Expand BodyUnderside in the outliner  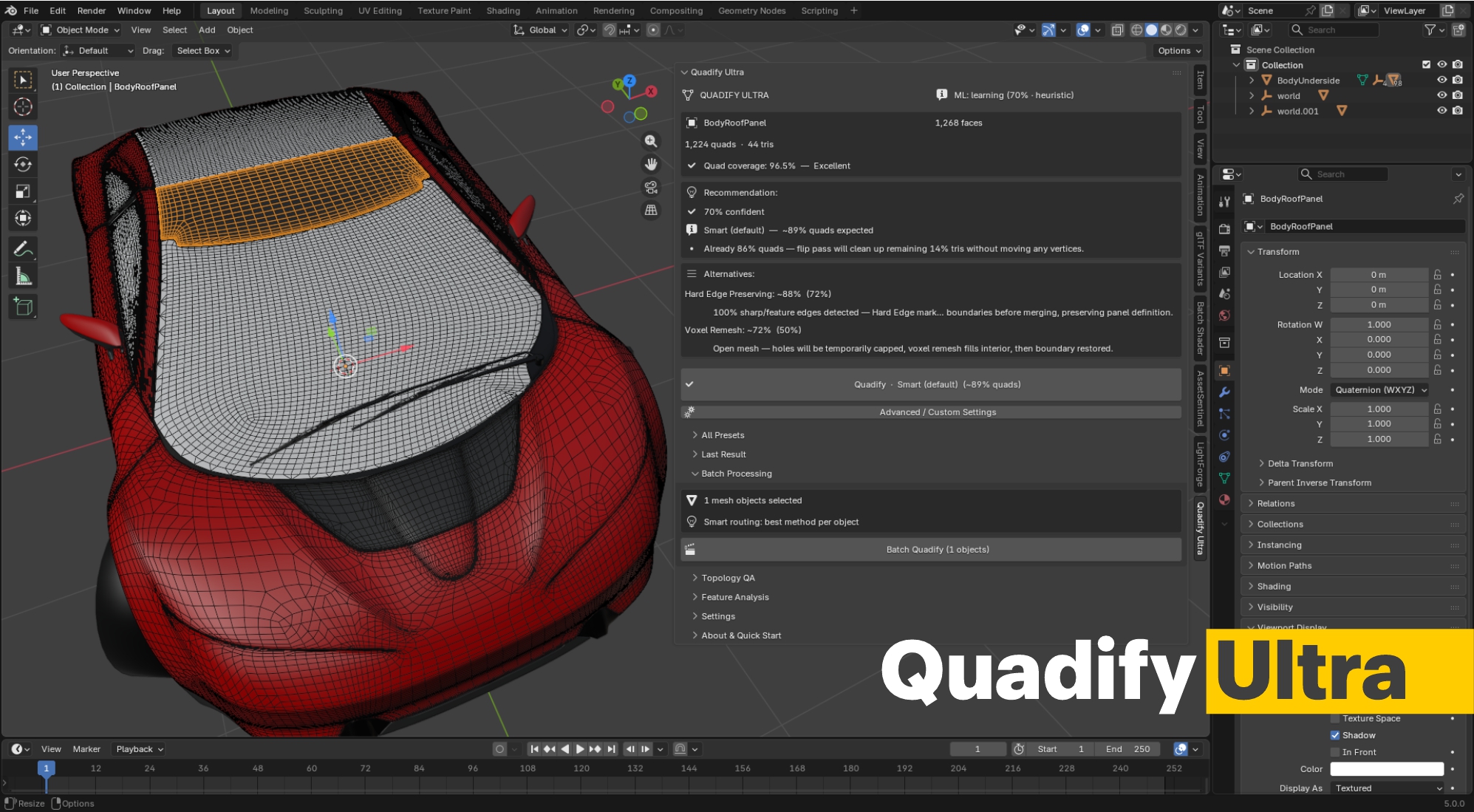click(x=1252, y=80)
